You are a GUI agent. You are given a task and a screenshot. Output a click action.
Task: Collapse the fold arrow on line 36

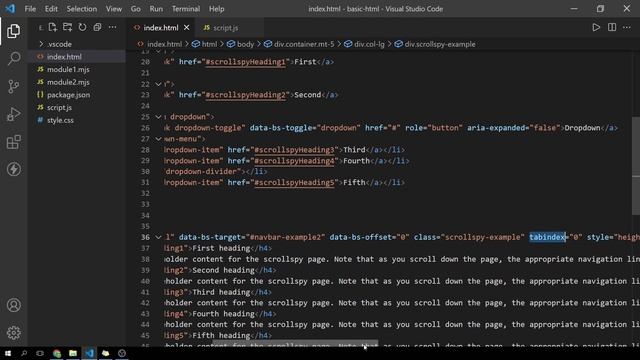158,237
